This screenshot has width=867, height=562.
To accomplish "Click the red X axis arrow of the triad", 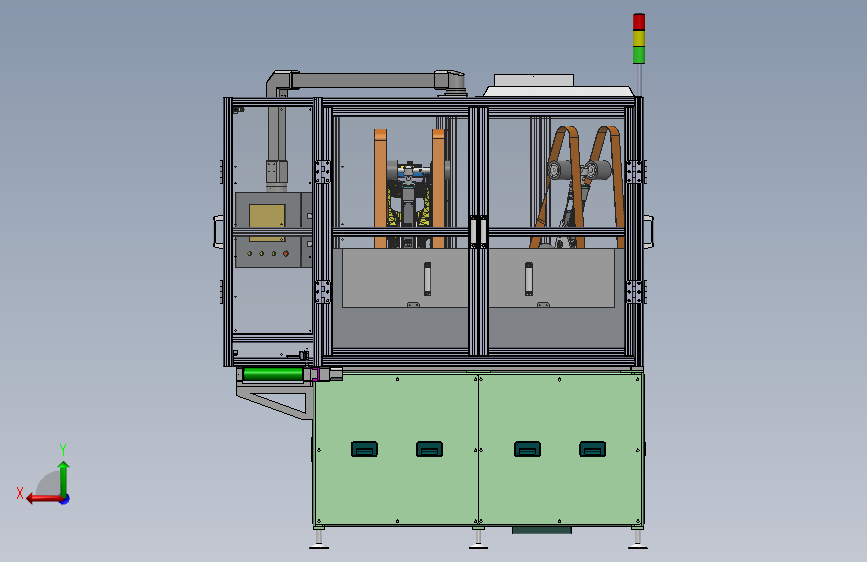I will [x=43, y=499].
